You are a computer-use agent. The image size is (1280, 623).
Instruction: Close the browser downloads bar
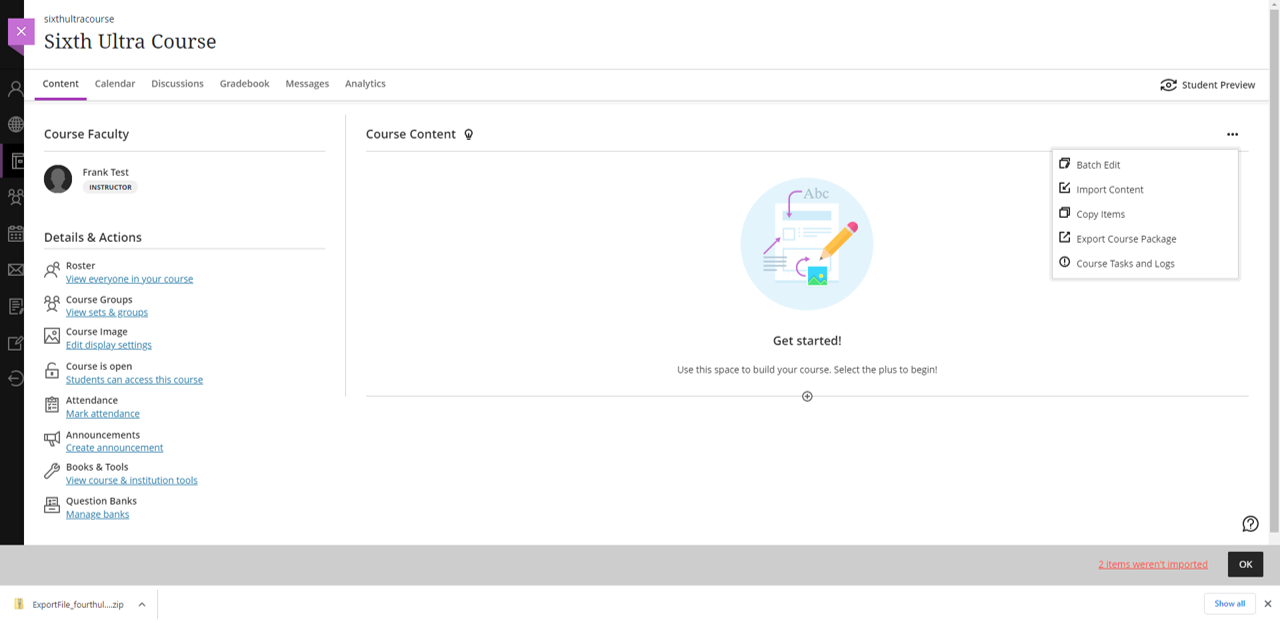click(x=1267, y=604)
